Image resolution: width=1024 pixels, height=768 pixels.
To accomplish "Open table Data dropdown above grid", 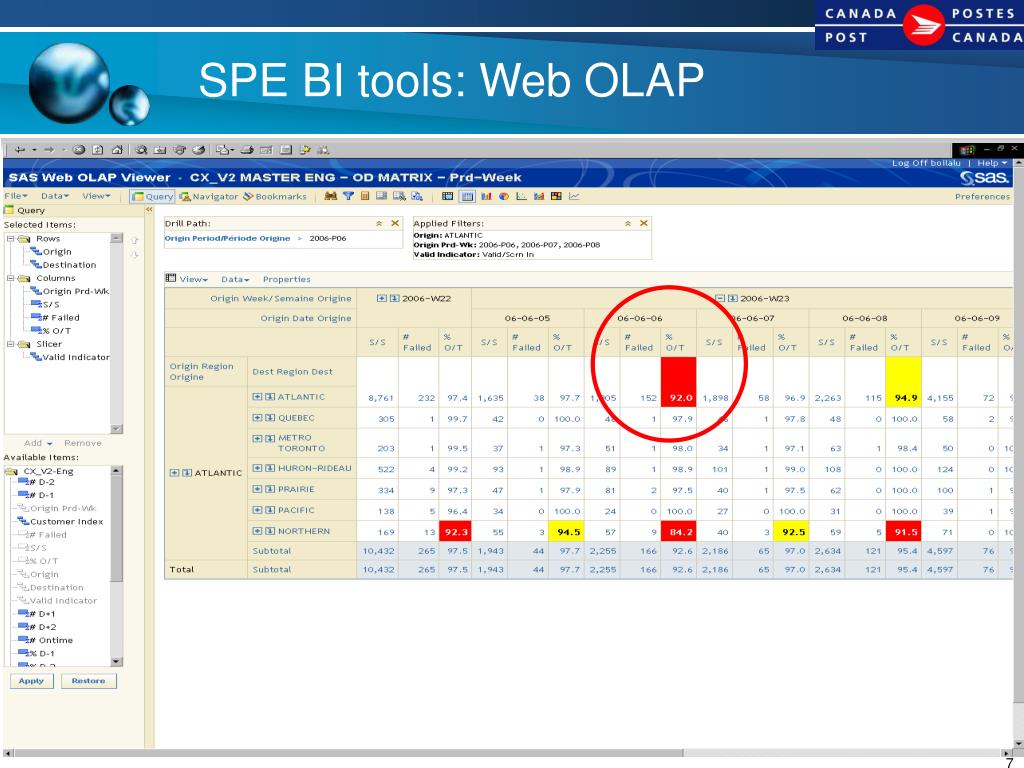I will coord(235,279).
